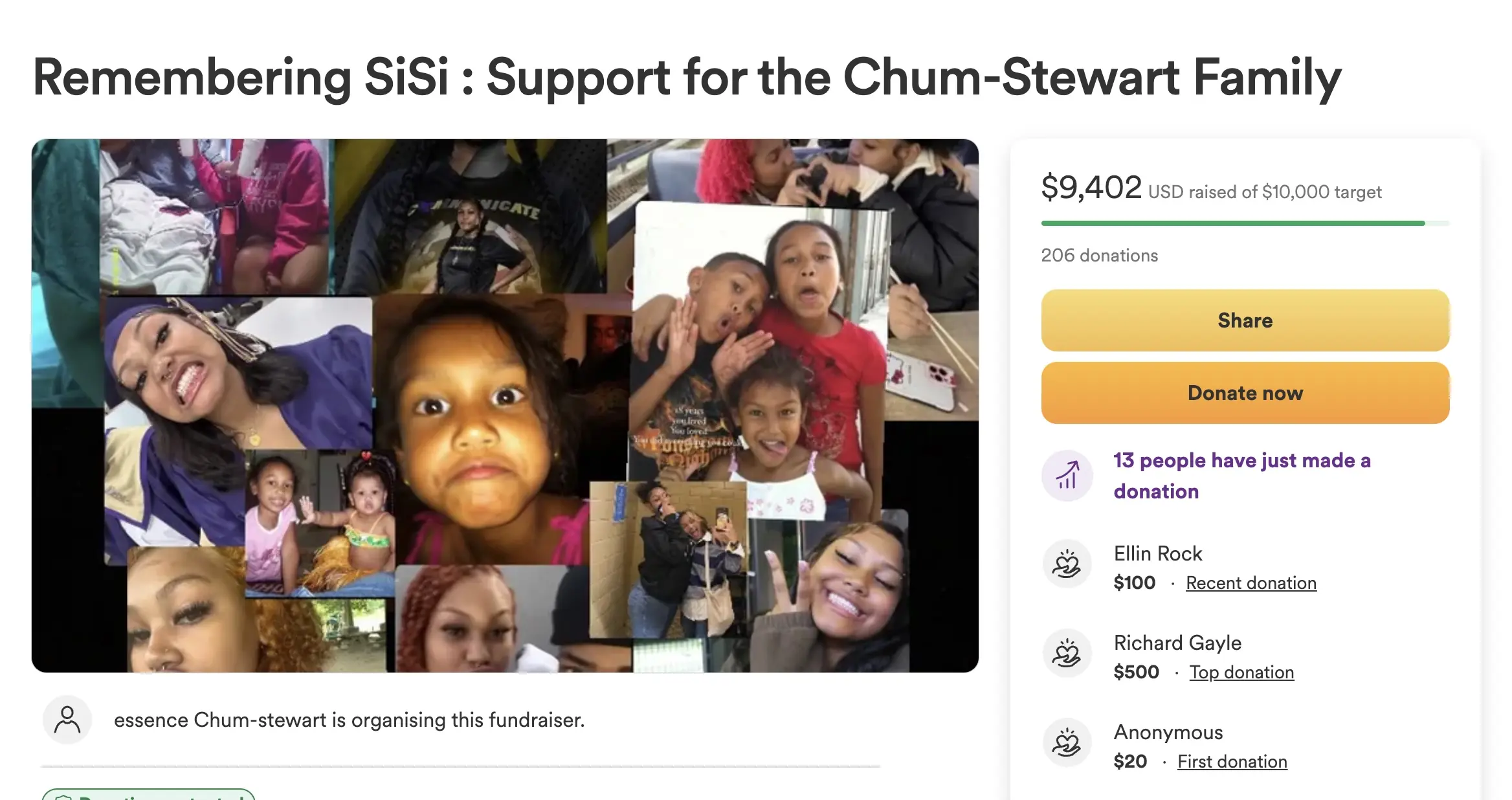Screen dimensions: 1512x800
Task: Click the essence Chum-stewart organiser text
Action: coord(349,720)
